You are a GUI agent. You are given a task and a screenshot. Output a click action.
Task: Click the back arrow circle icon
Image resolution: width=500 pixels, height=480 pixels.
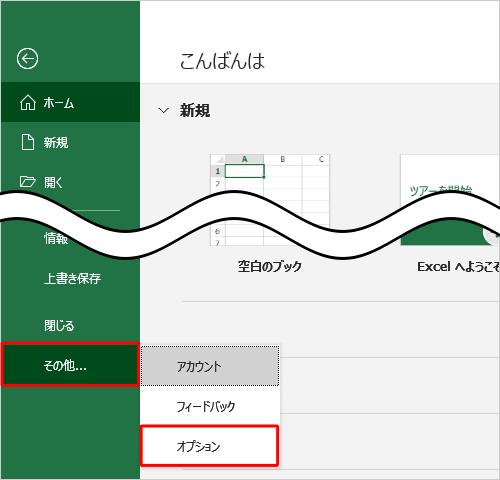click(27, 59)
